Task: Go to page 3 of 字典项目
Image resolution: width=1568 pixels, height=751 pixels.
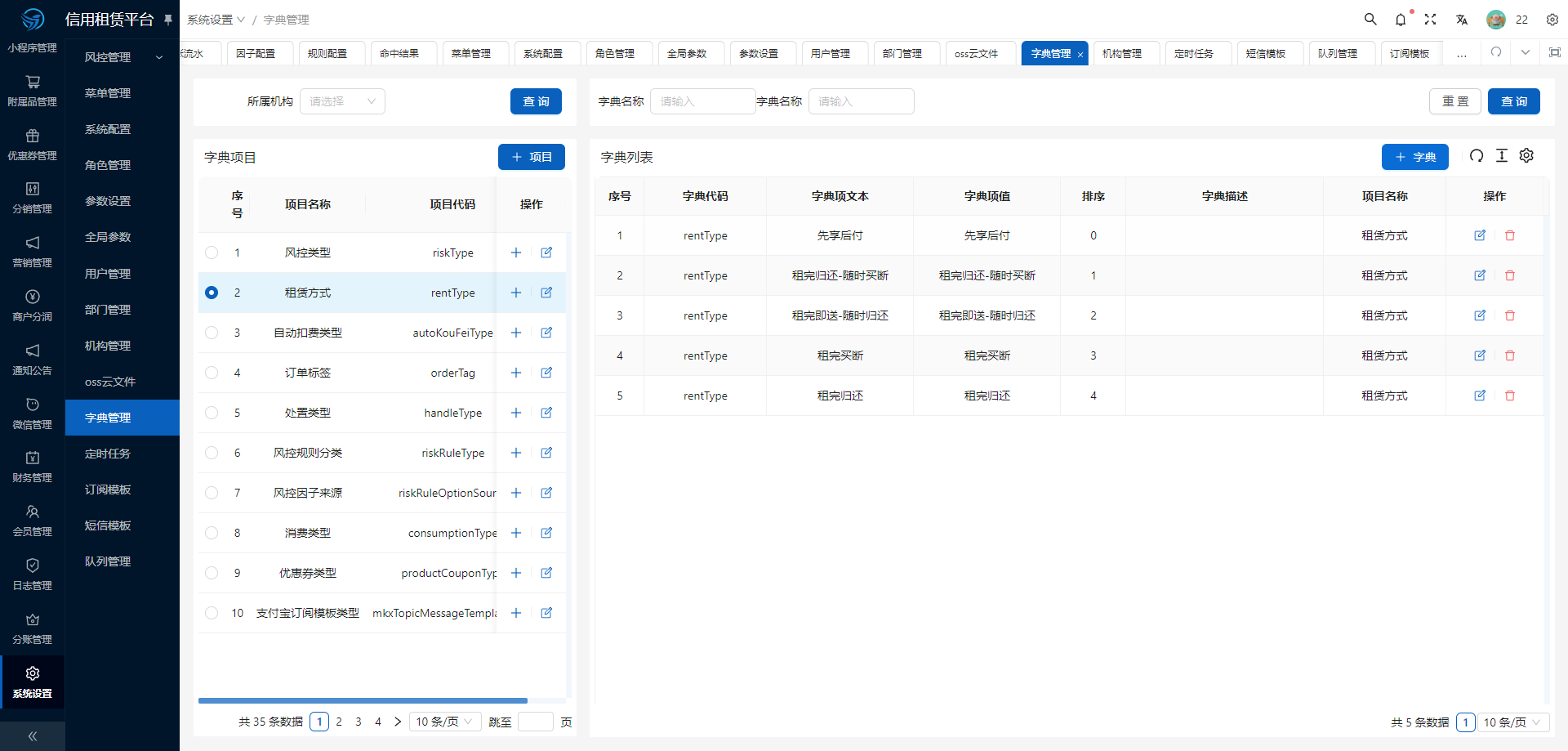Action: click(359, 722)
